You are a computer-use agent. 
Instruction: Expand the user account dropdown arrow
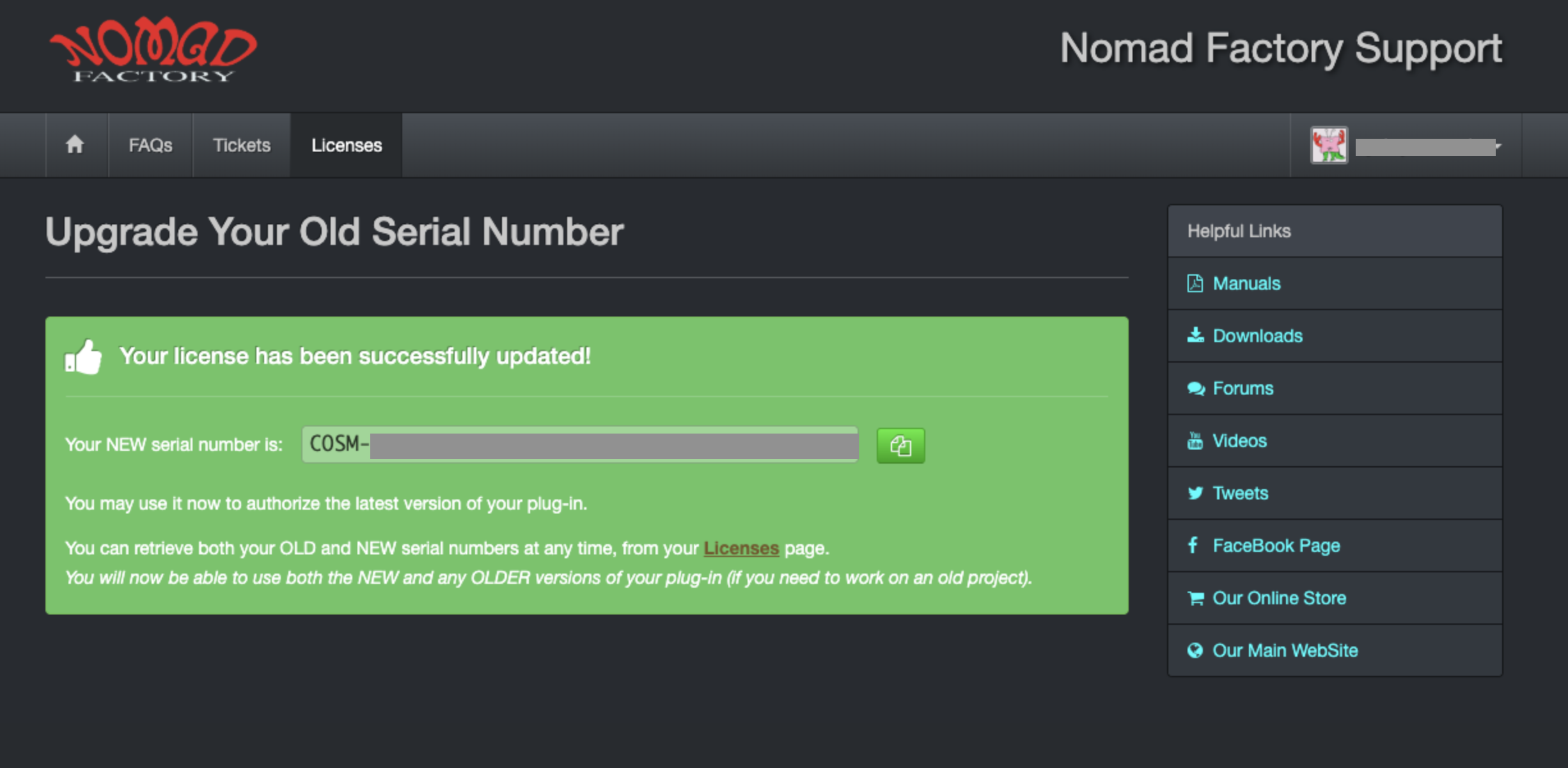pyautogui.click(x=1498, y=146)
